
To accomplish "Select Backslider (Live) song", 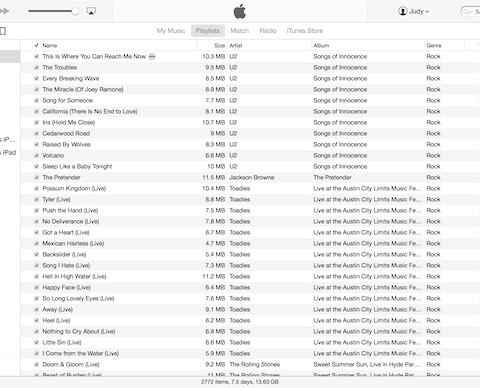I will [64, 254].
